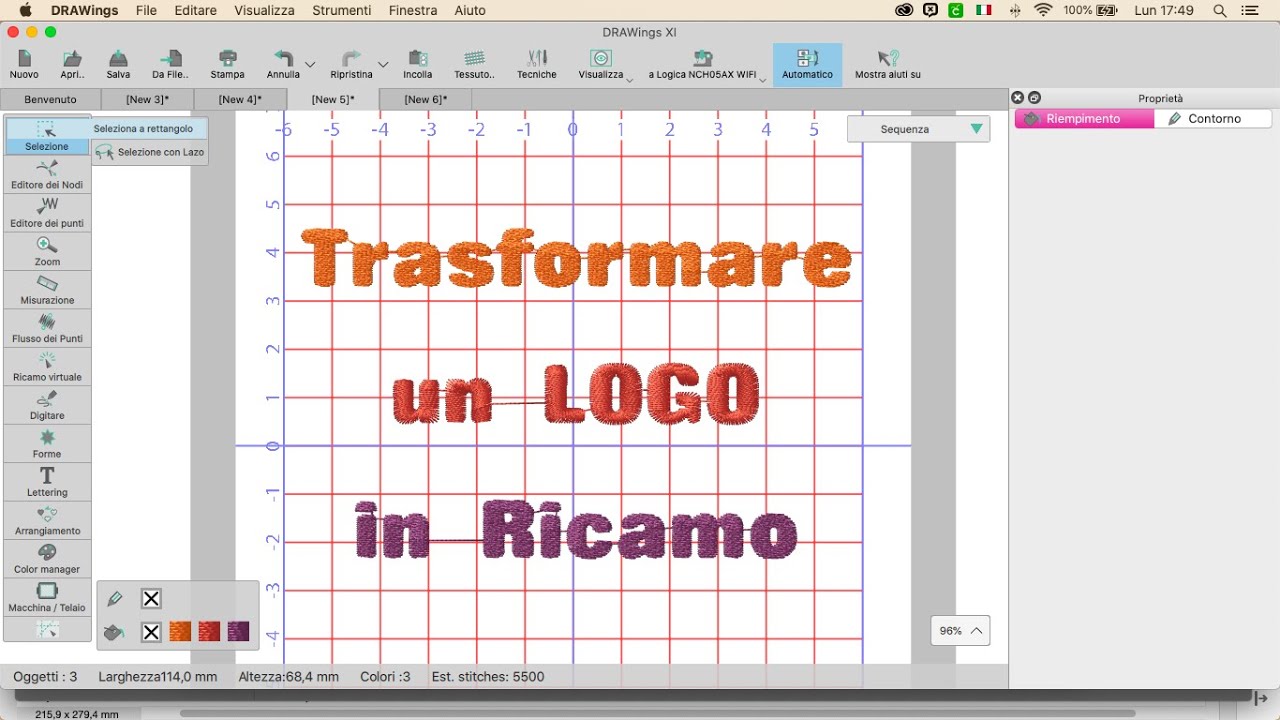Open the Editare menu
This screenshot has width=1280, height=720.
195,10
